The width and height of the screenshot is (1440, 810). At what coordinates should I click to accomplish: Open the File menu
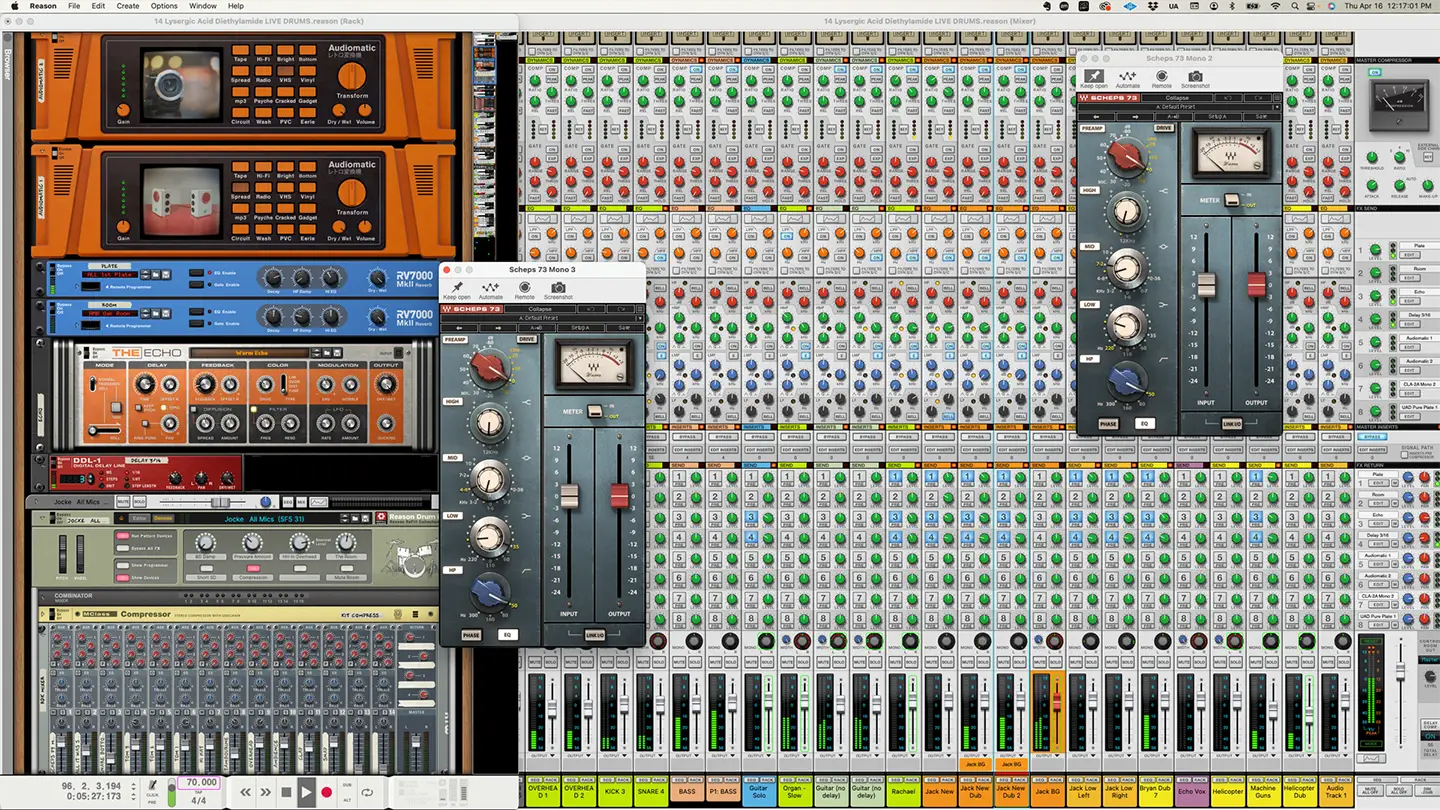(x=74, y=6)
